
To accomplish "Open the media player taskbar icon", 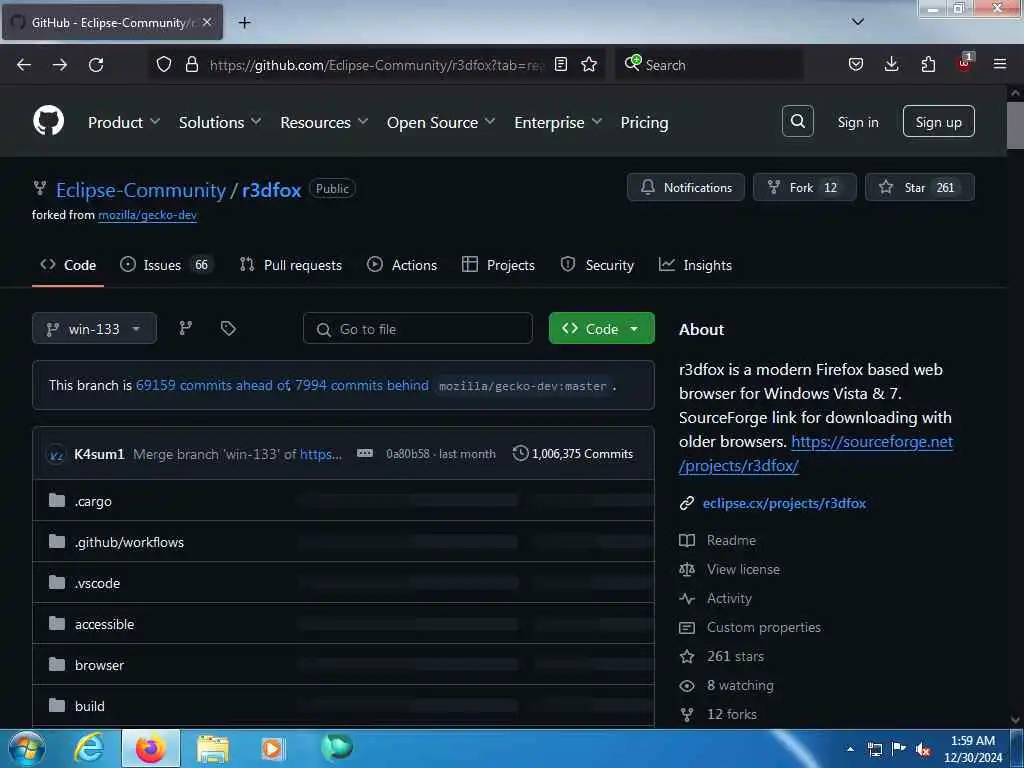I will tap(272, 749).
